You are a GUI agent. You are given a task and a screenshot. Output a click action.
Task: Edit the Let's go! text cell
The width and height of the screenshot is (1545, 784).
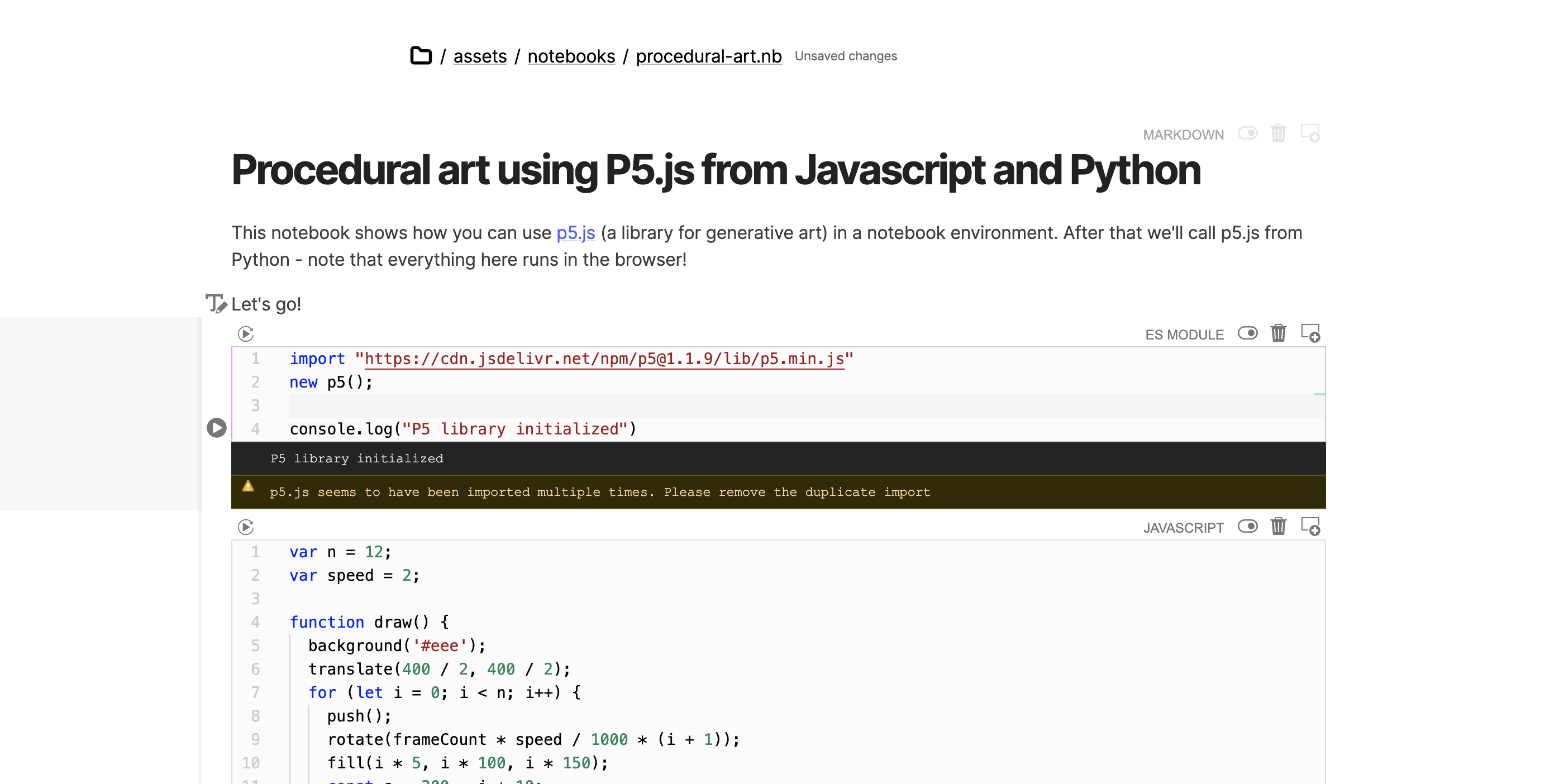tap(216, 304)
